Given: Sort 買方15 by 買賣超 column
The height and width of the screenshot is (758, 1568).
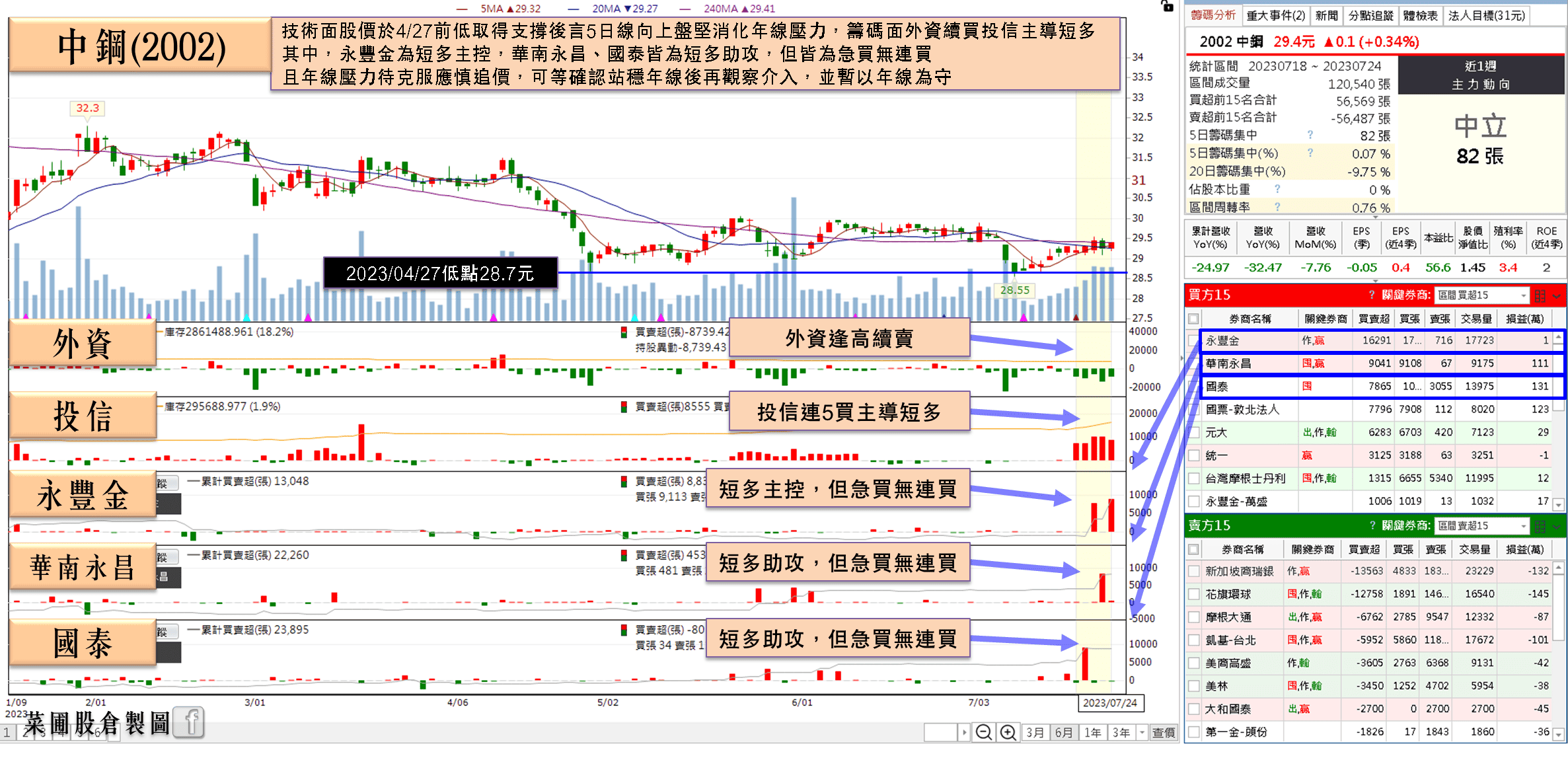Looking at the screenshot, I should click(1374, 319).
